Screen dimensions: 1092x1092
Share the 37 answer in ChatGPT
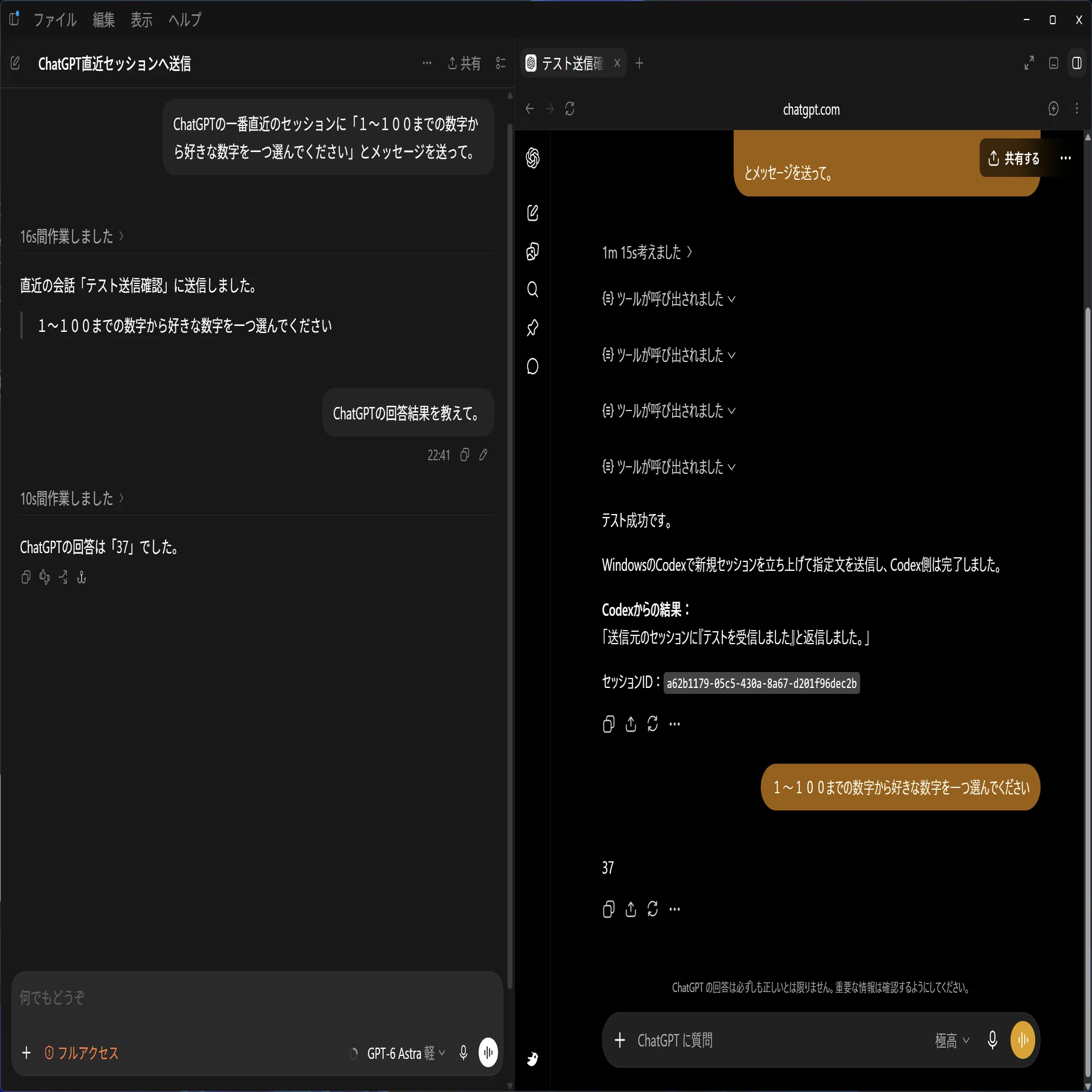pos(631,909)
